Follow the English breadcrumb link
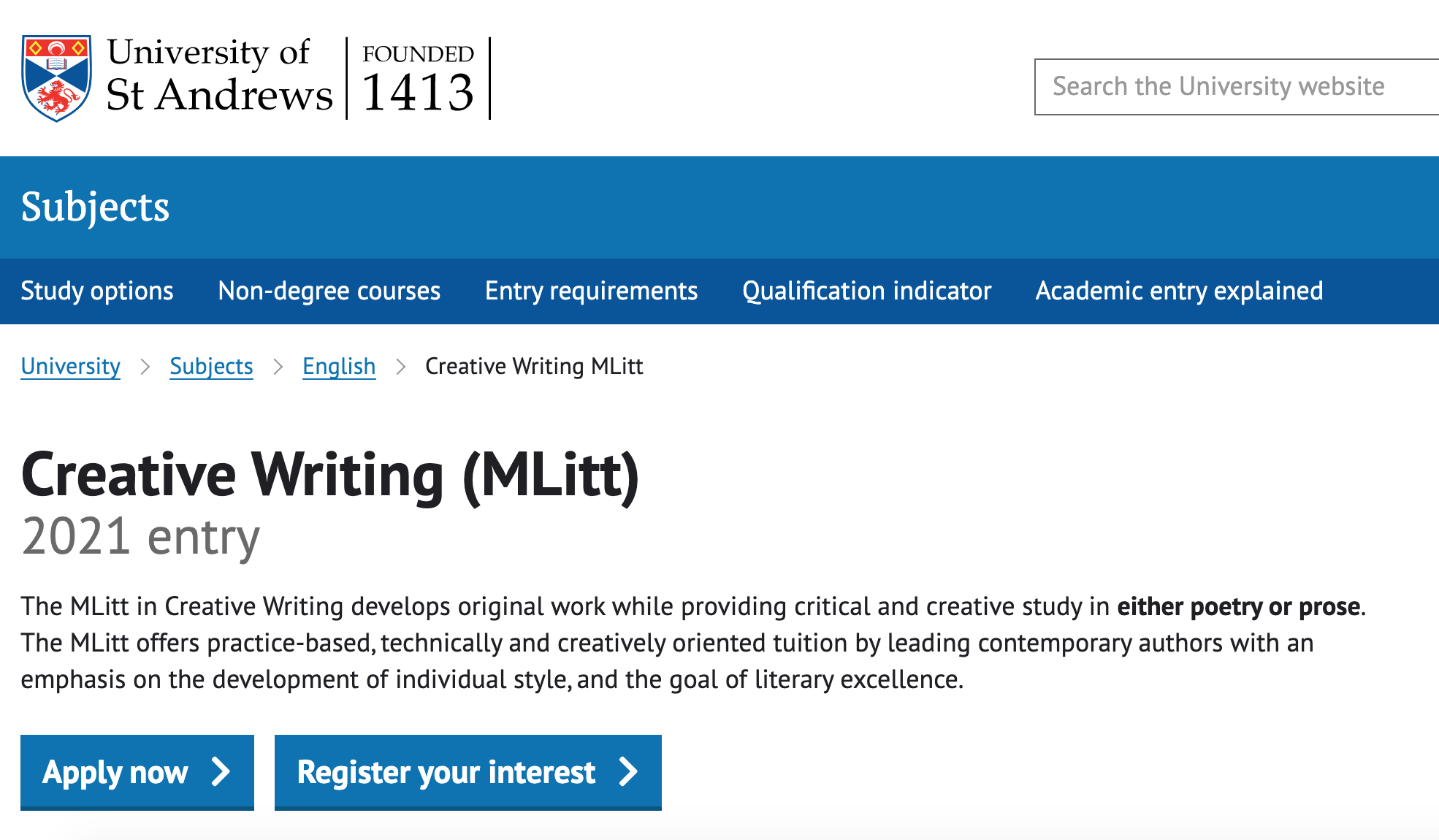This screenshot has height=840, width=1439. [x=339, y=367]
